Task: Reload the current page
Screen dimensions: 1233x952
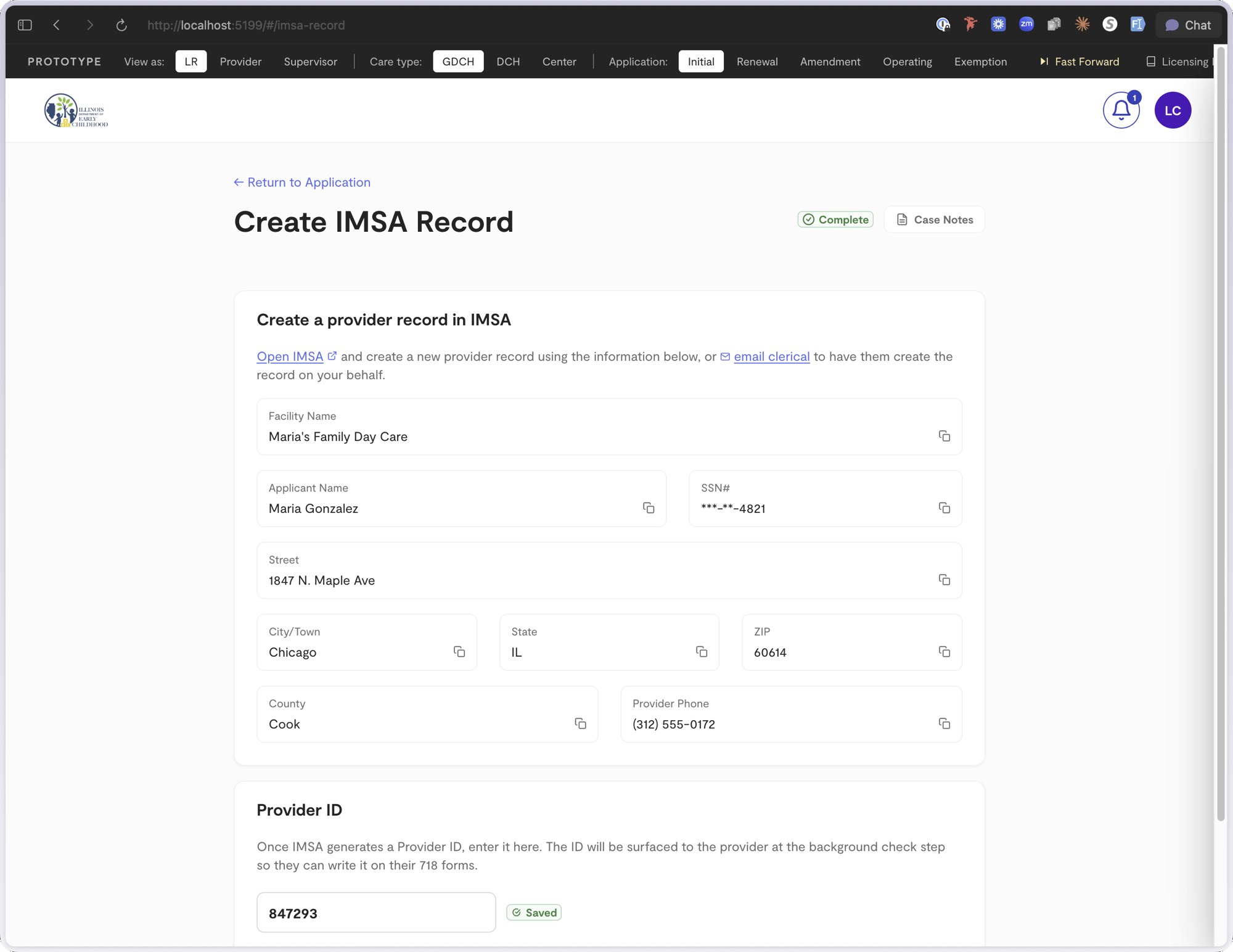Action: [121, 25]
